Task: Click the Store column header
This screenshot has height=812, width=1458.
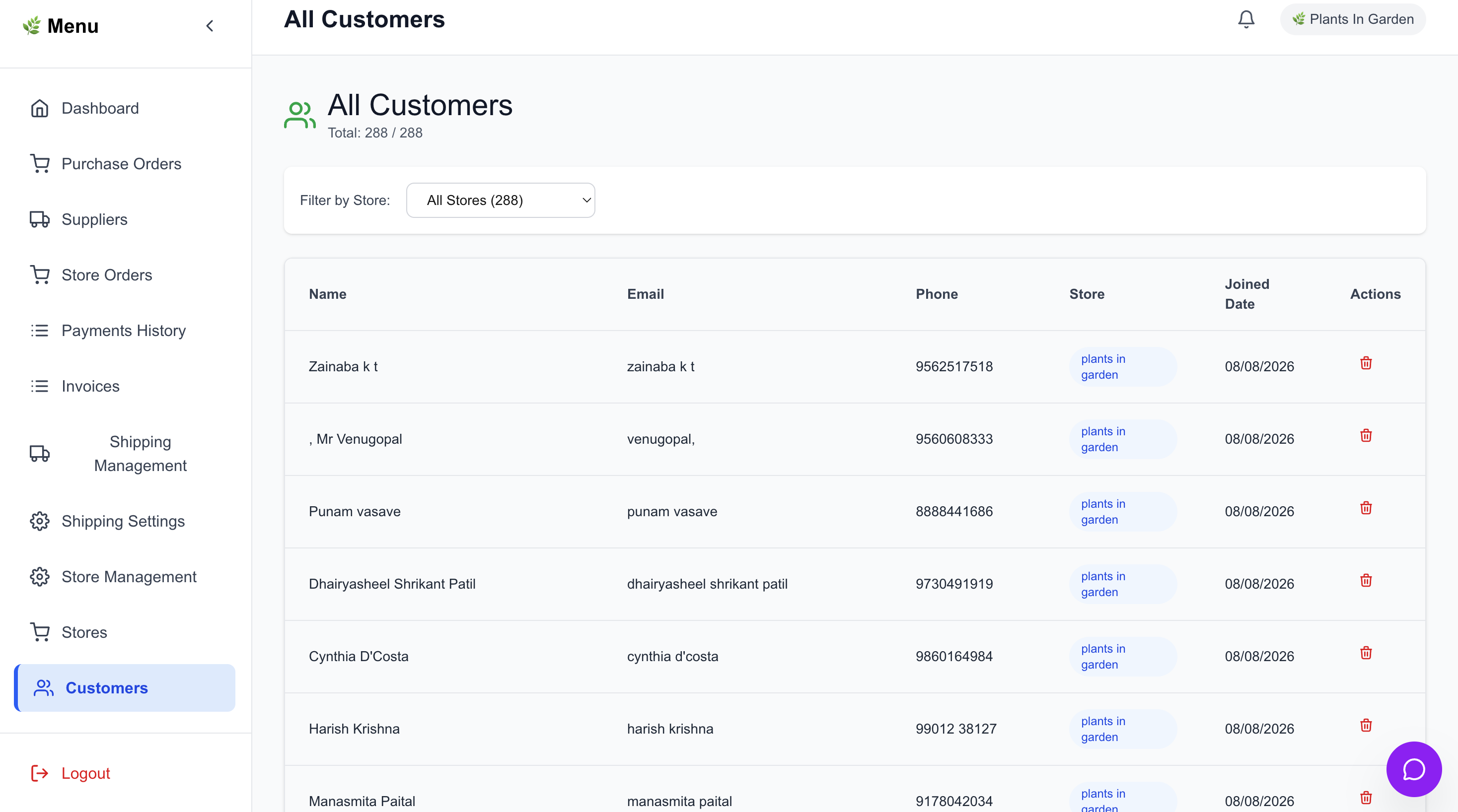Action: coord(1087,294)
